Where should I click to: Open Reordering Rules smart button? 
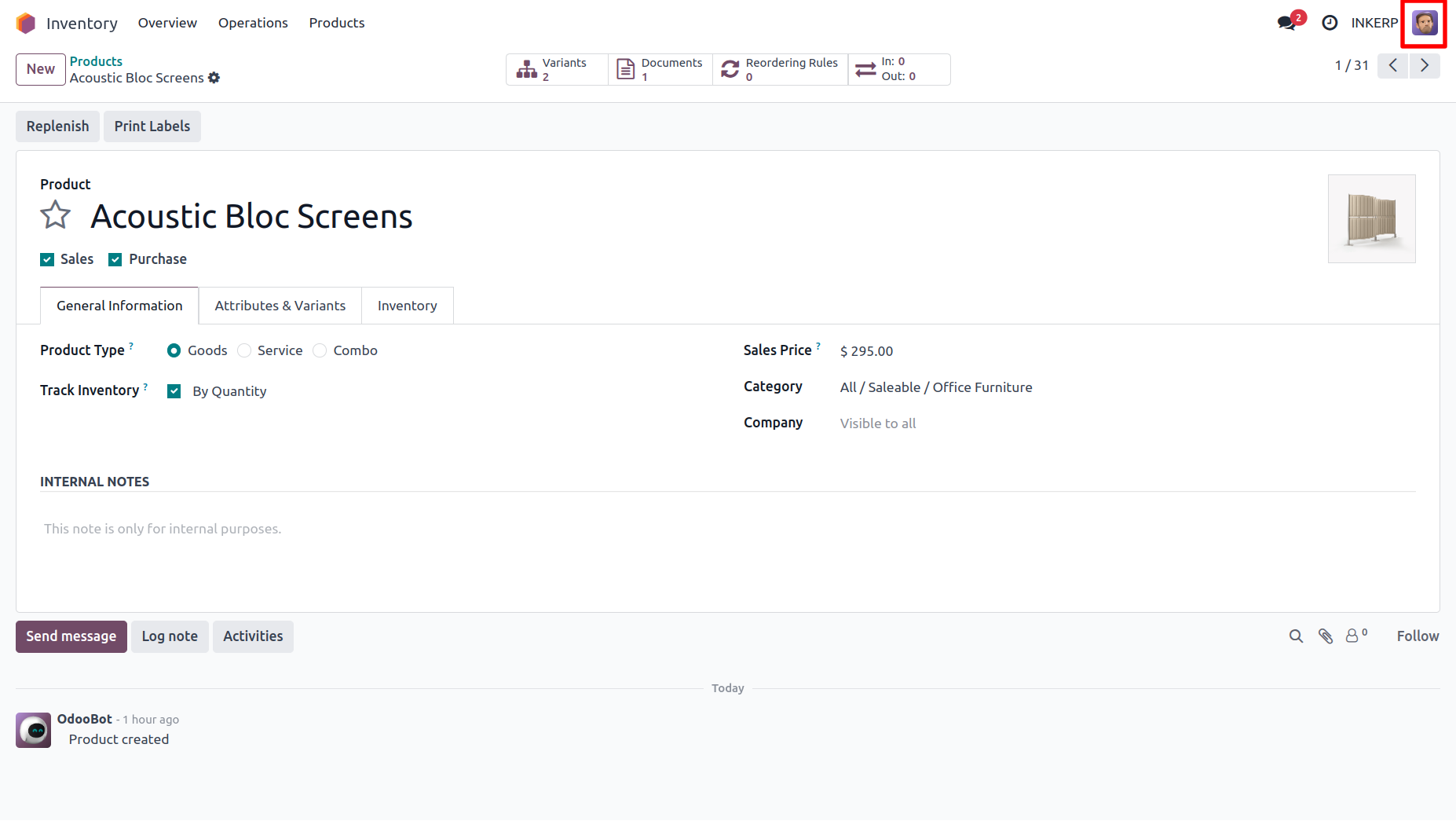781,69
